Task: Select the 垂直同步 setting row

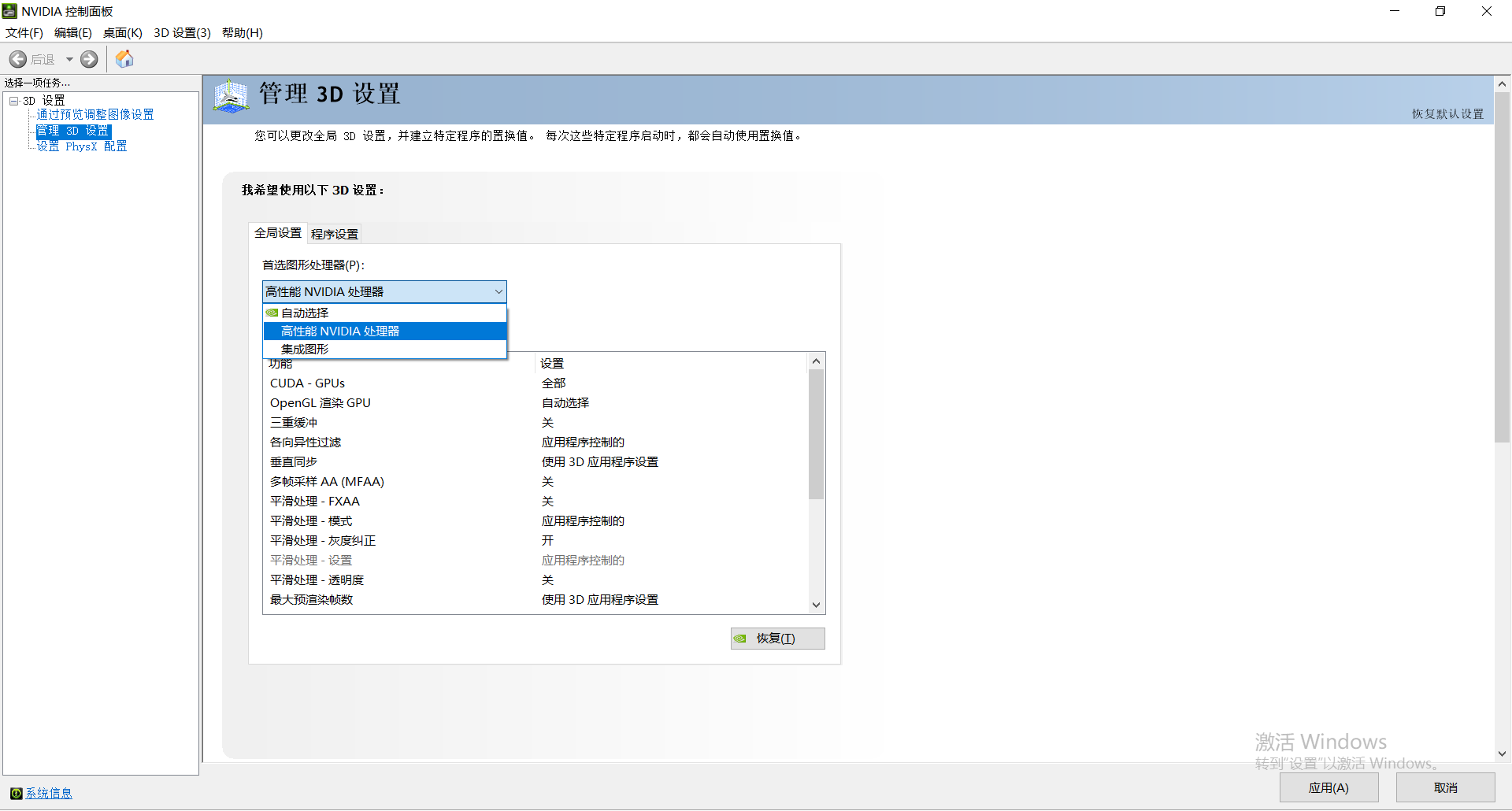Action: click(x=535, y=462)
